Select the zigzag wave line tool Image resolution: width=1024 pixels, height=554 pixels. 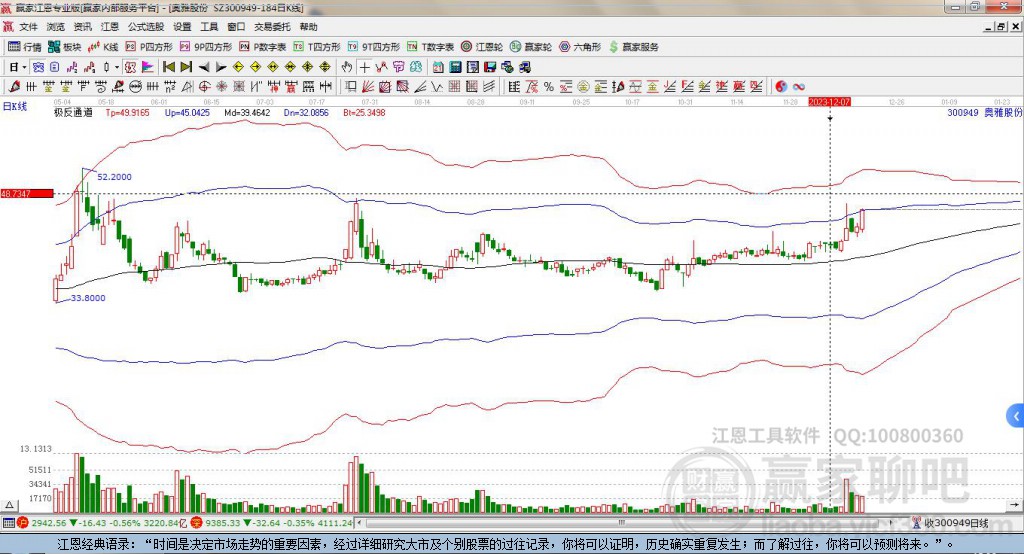click(436, 86)
